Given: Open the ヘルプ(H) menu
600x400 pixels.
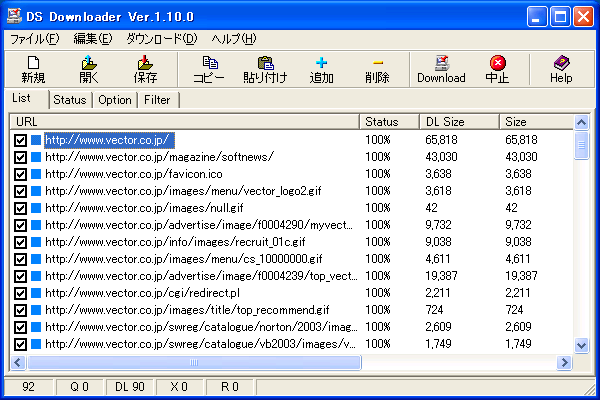Looking at the screenshot, I should 234,39.
